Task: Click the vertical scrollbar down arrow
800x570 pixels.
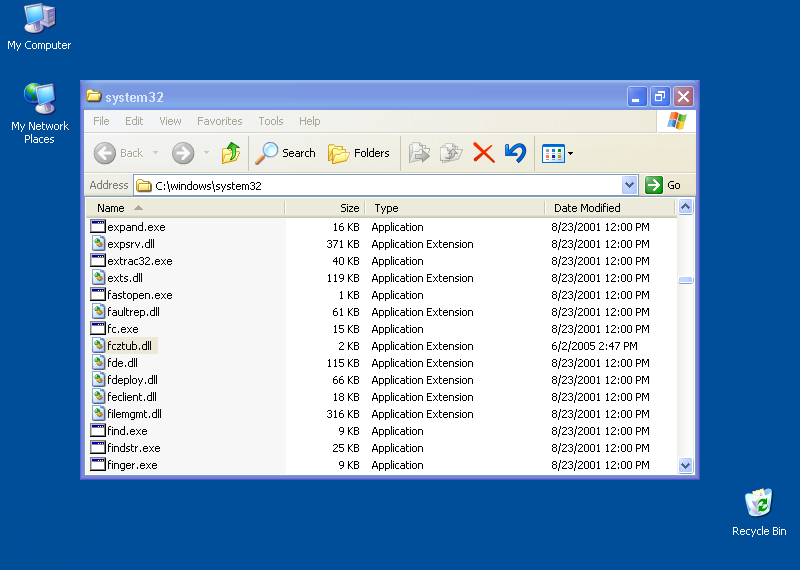Action: [686, 465]
